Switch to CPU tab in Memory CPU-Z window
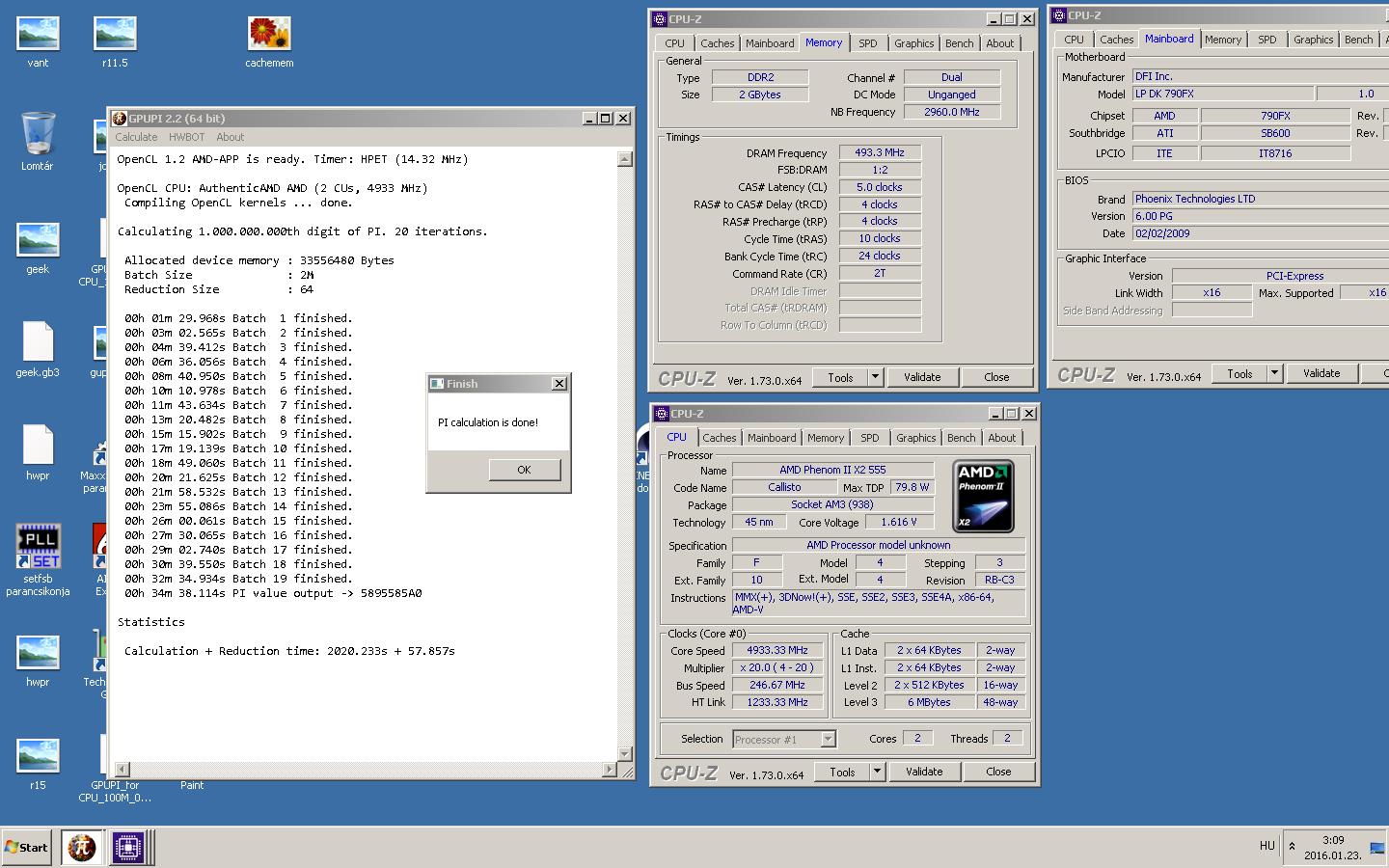The height and width of the screenshot is (868, 1389). [674, 43]
